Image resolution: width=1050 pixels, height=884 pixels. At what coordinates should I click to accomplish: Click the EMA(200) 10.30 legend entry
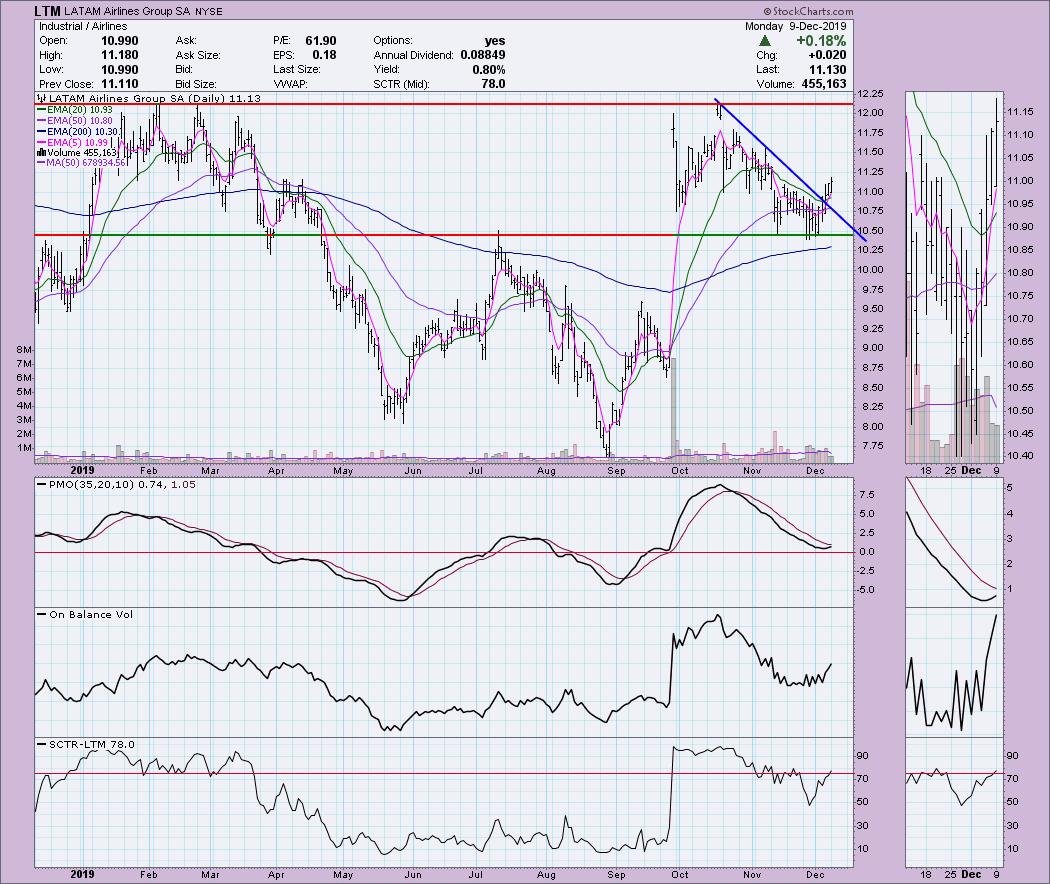click(78, 131)
